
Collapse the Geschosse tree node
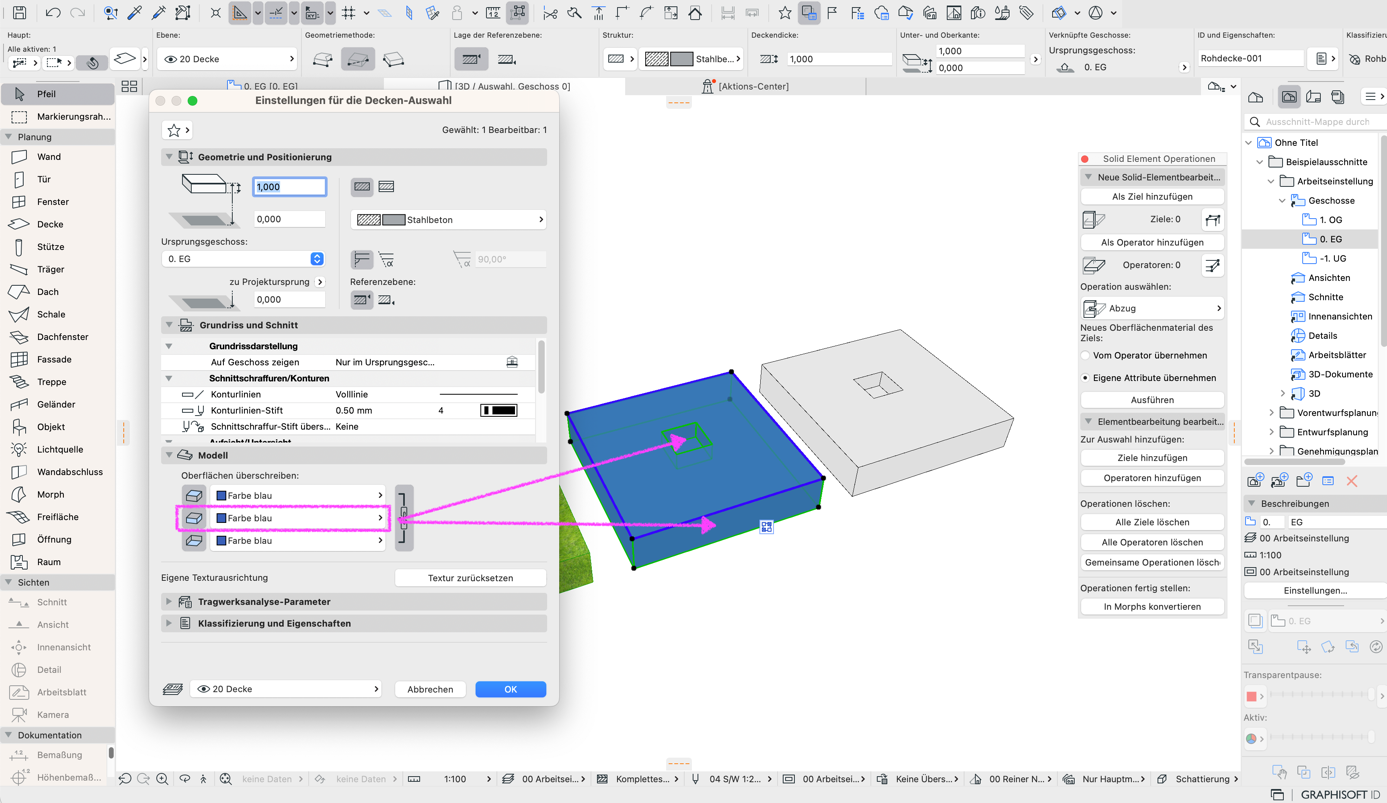(1283, 201)
